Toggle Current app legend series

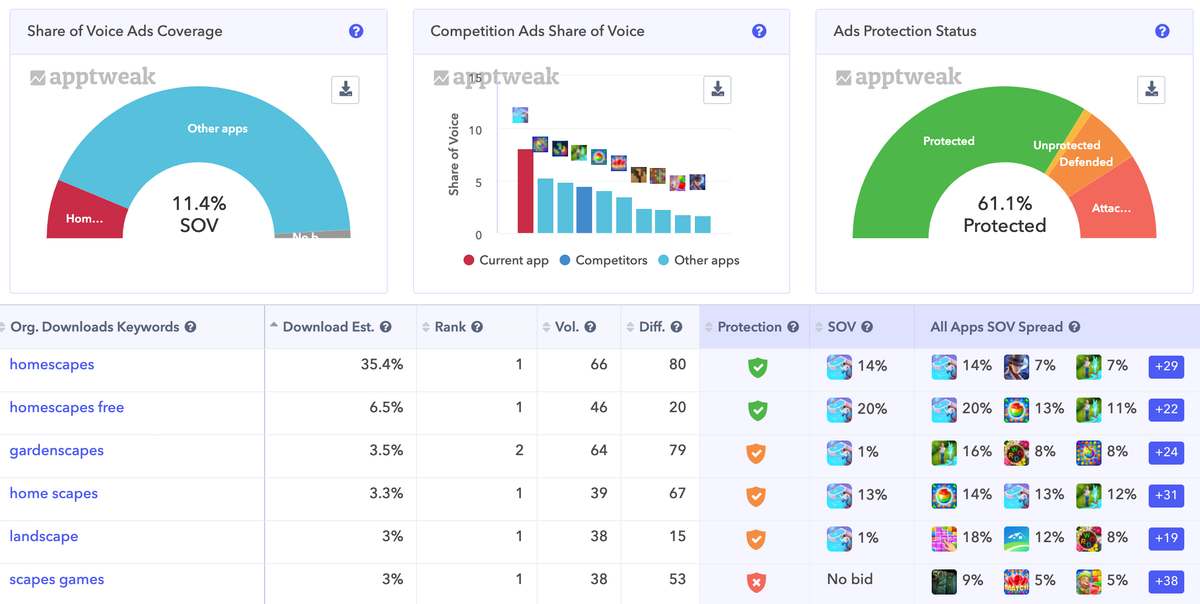506,260
